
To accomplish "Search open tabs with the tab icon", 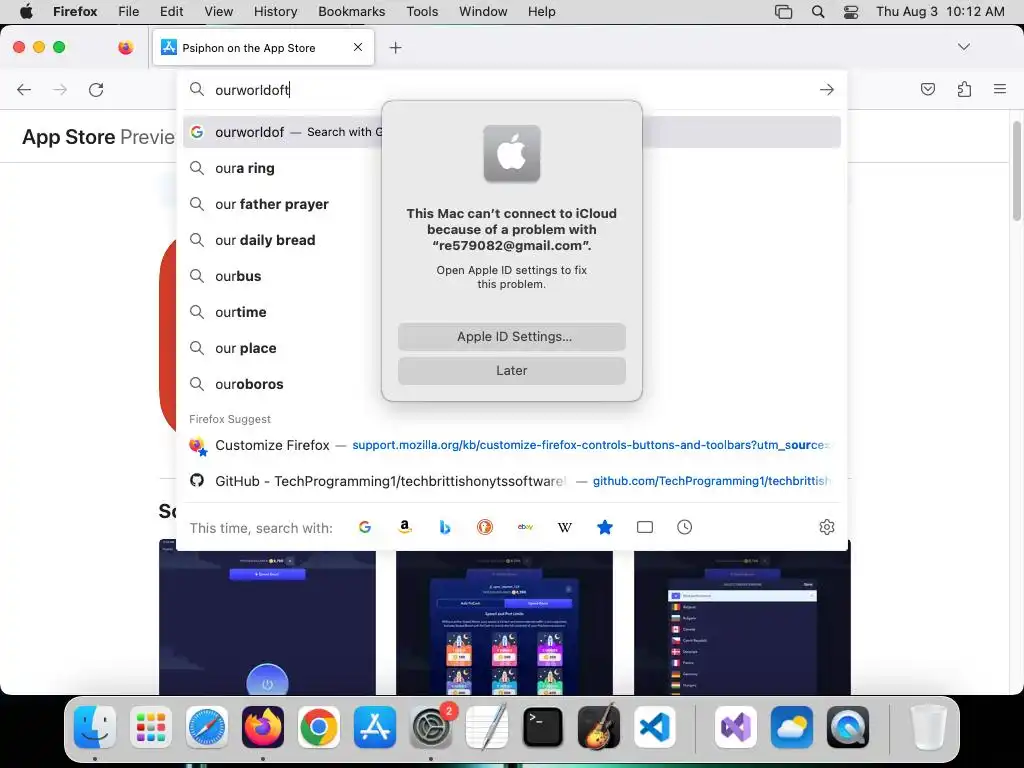I will (645, 527).
